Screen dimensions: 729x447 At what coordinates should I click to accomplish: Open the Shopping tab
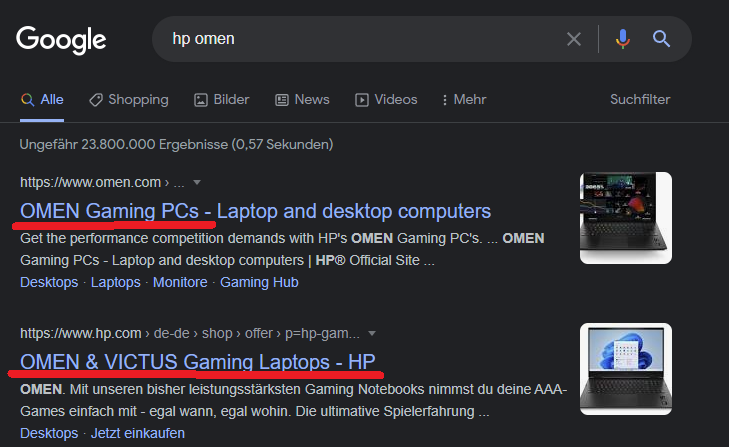point(129,100)
